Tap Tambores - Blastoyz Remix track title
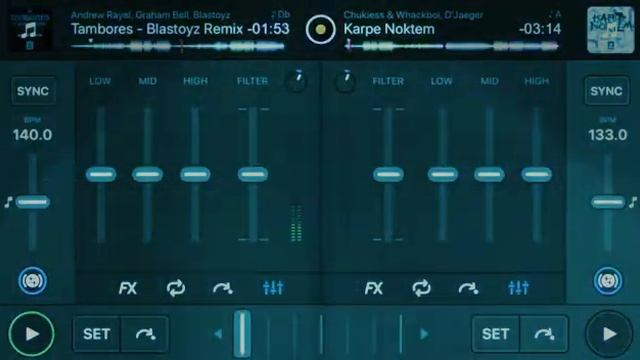Screen dimensions: 640x360 [x=157, y=29]
